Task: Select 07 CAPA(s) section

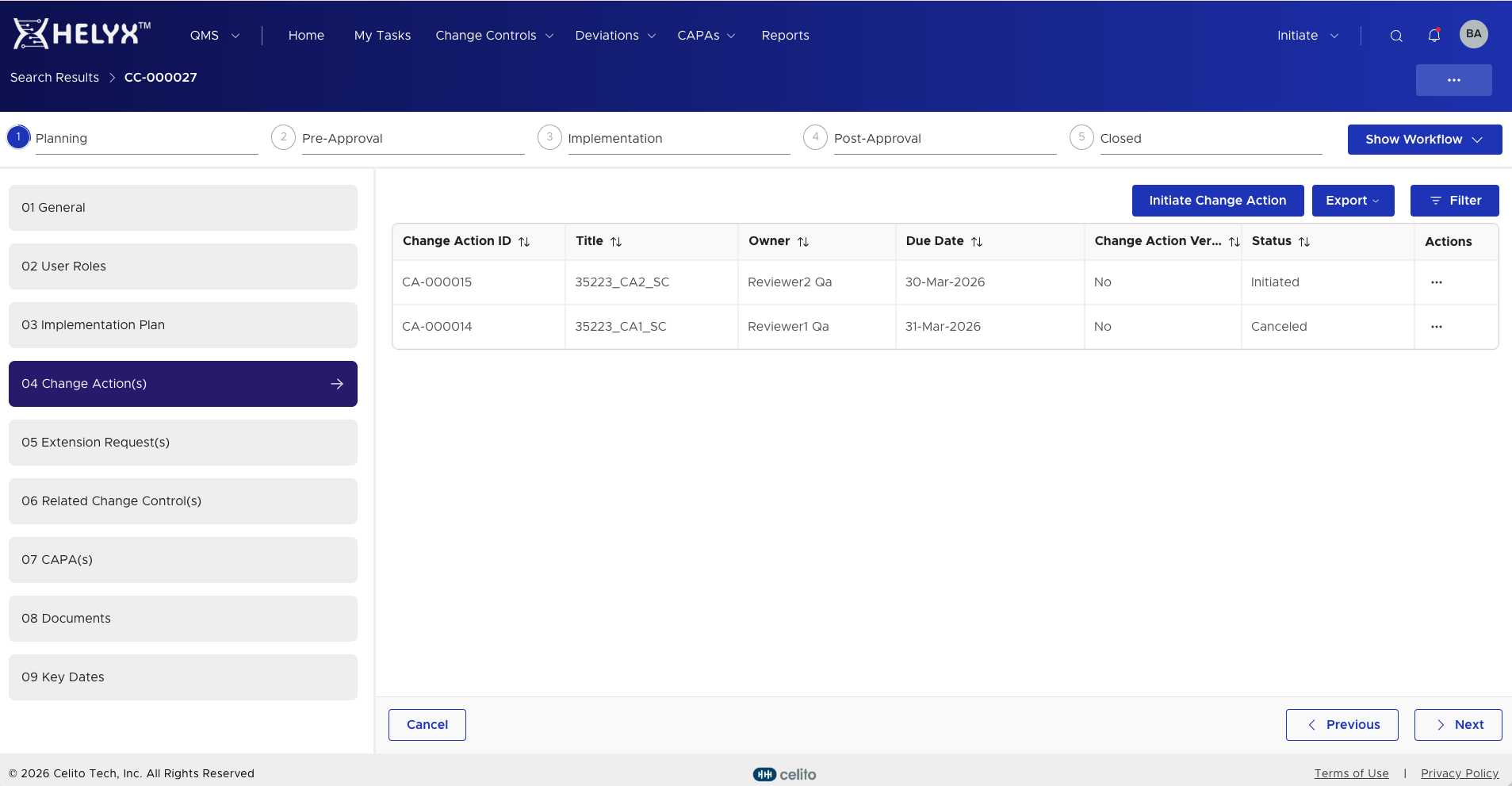Action: pos(183,560)
